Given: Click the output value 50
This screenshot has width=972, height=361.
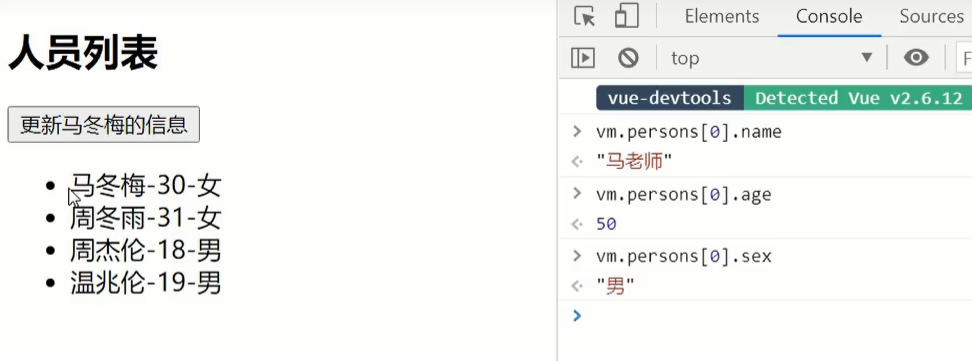Looking at the screenshot, I should click(606, 224).
